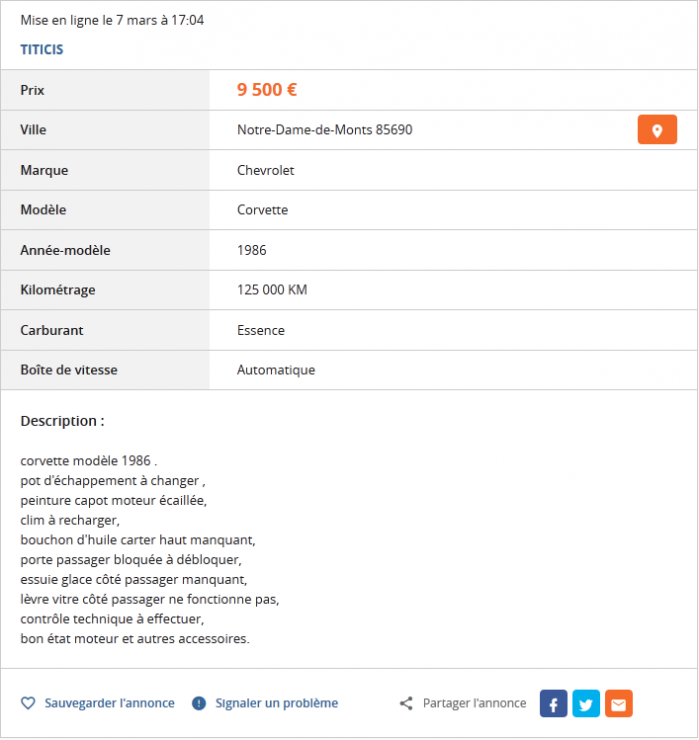Viewport: 699px width, 740px height.
Task: Click Partager l'annonce label
Action: pyautogui.click(x=474, y=703)
